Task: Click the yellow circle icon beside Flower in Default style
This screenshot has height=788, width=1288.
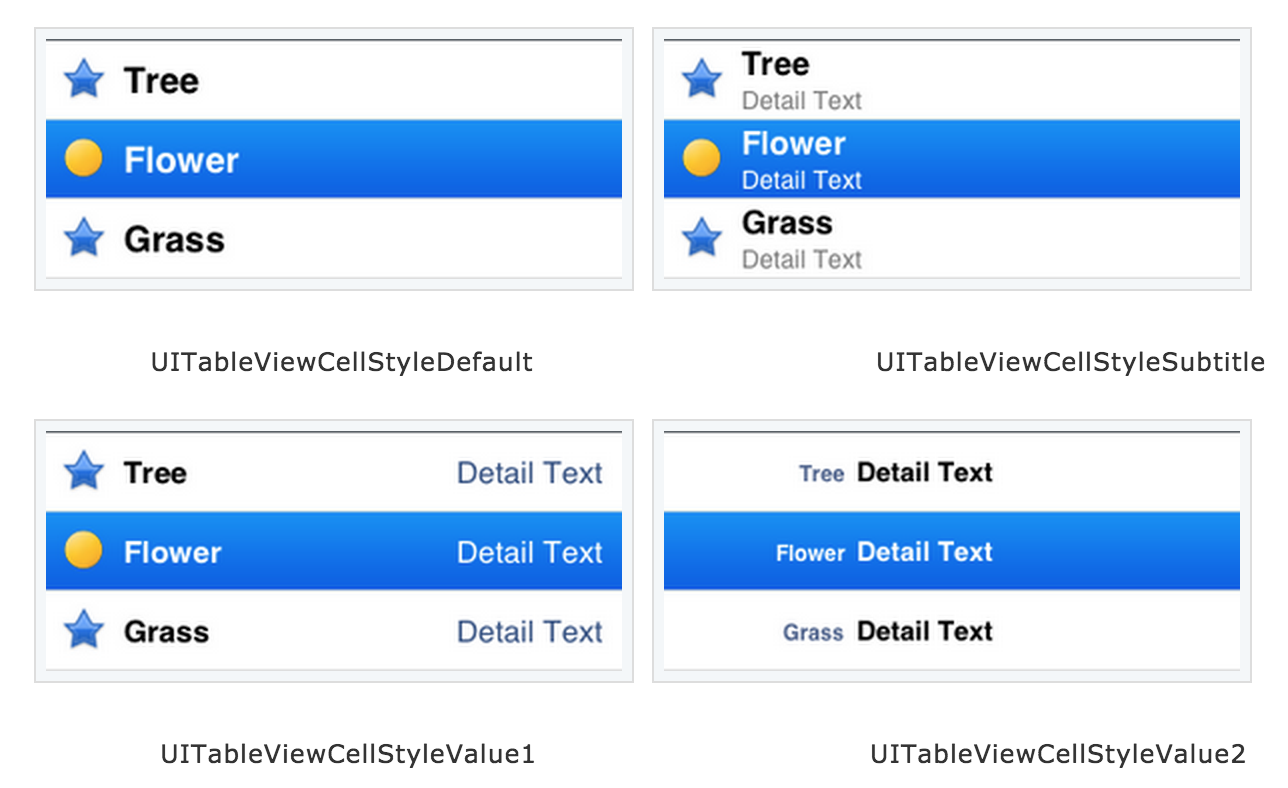Action: 84,158
